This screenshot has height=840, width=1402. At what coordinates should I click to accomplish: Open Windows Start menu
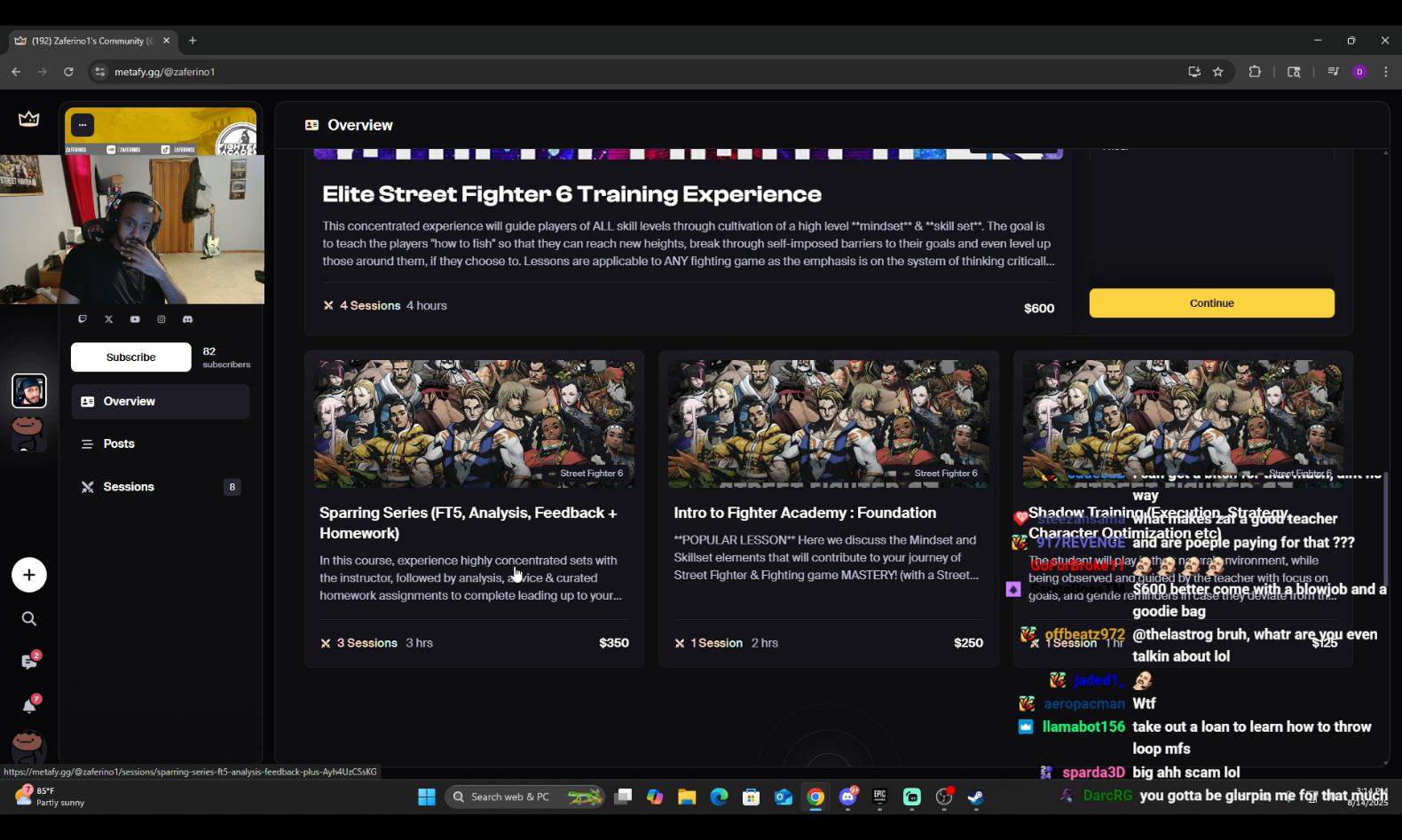pos(427,797)
